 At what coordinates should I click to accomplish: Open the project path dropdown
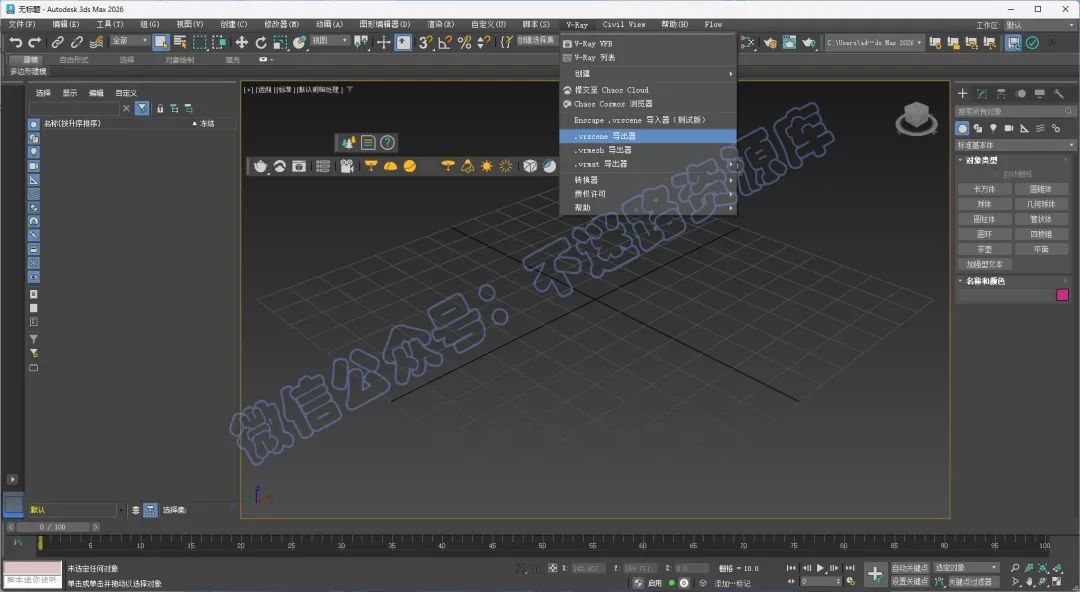(874, 43)
